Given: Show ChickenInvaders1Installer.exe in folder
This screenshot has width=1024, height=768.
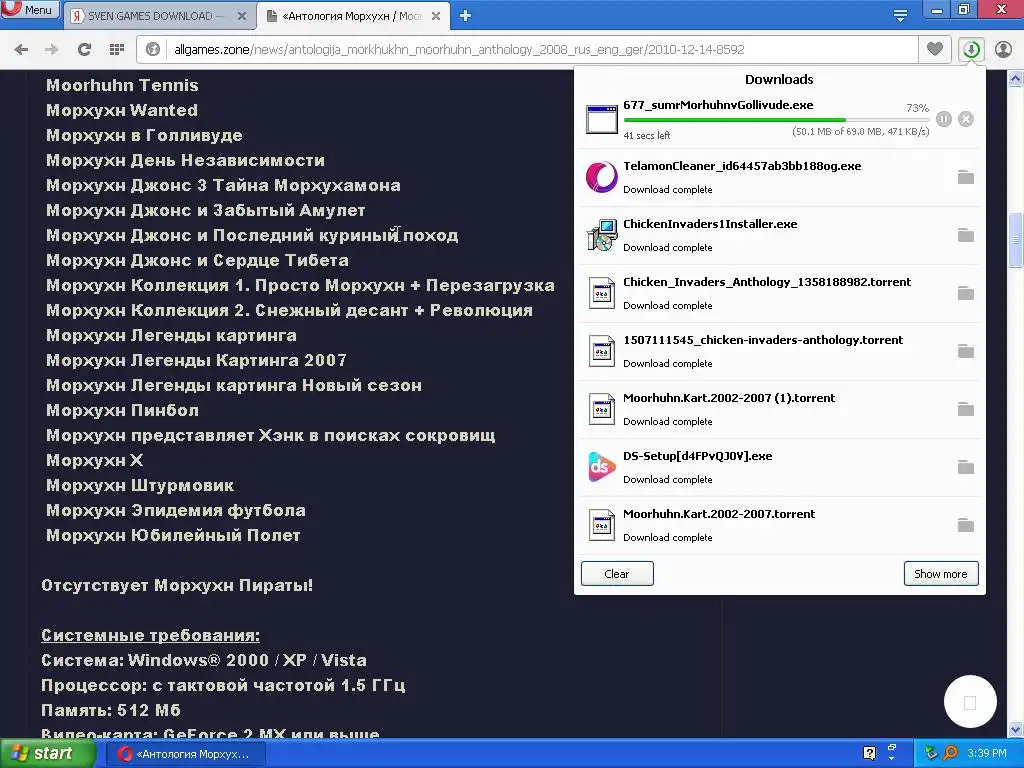Looking at the screenshot, I should [x=966, y=235].
